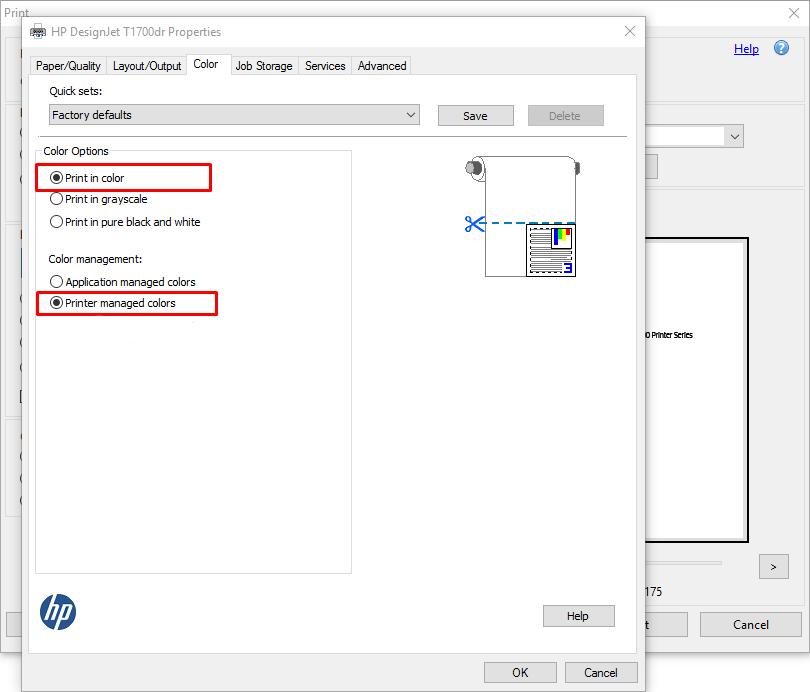
Task: Click the paper roll preview image
Action: point(522,216)
